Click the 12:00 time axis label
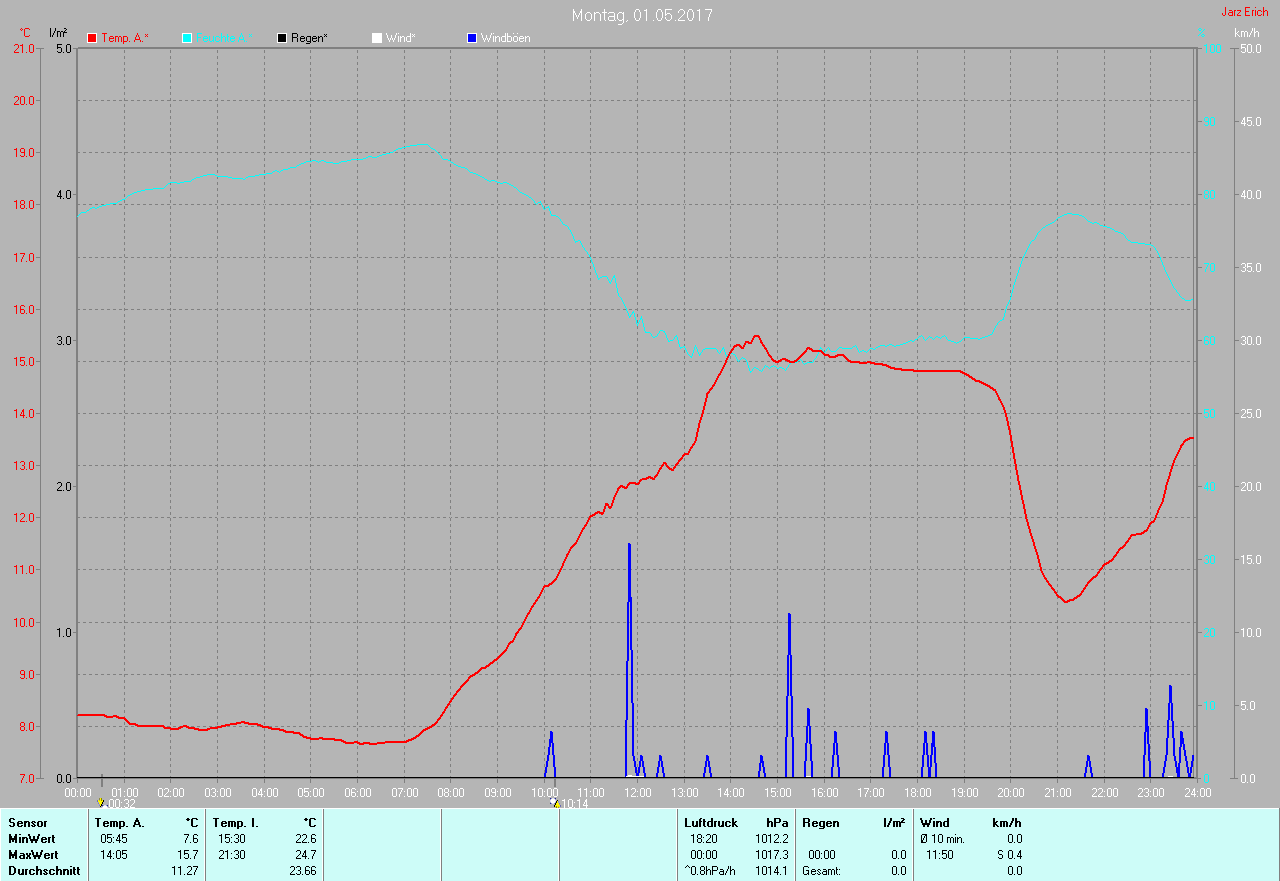Screen dimensions: 1280x881 [637, 793]
